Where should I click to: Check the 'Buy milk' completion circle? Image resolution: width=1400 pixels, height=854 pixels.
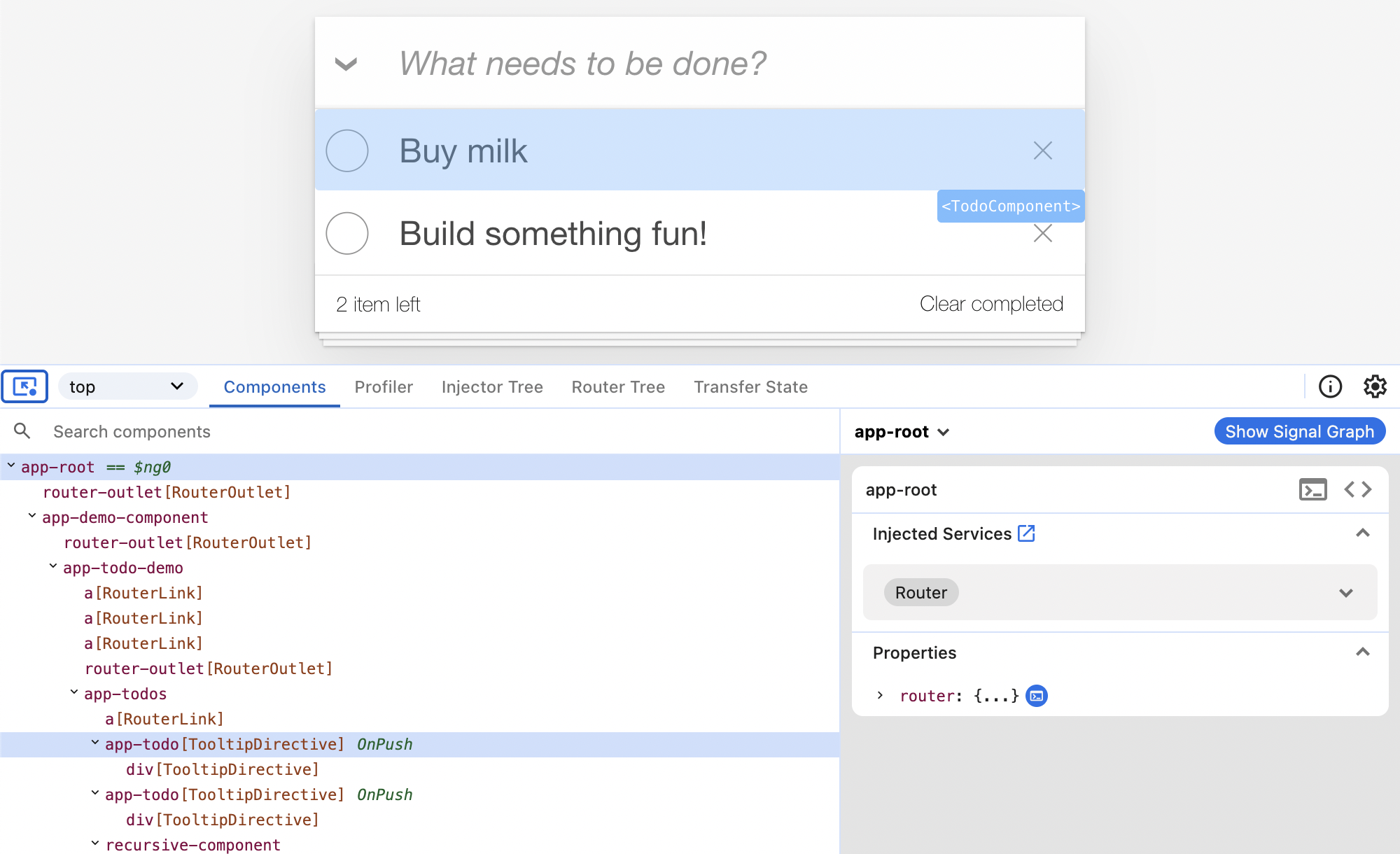tap(346, 150)
